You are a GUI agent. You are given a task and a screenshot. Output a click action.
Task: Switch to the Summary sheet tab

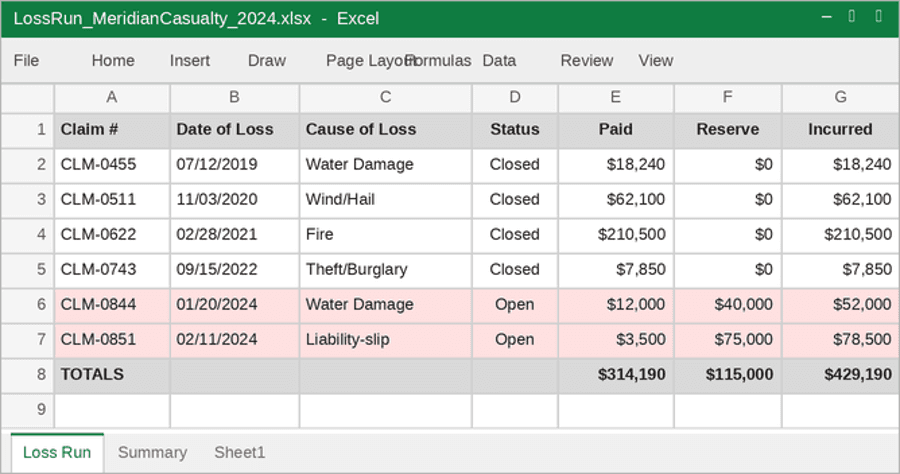153,453
